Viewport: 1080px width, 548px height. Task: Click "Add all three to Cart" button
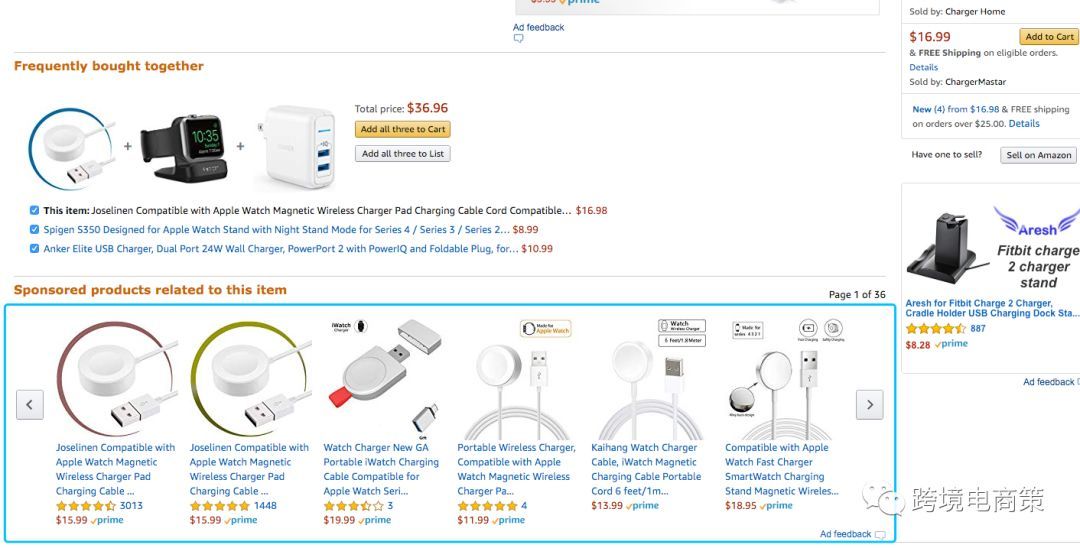[403, 129]
